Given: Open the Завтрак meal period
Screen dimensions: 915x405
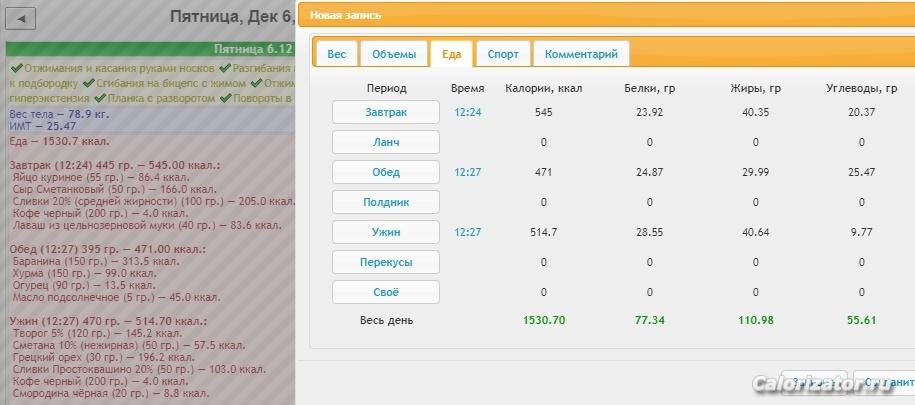Looking at the screenshot, I should 386,112.
